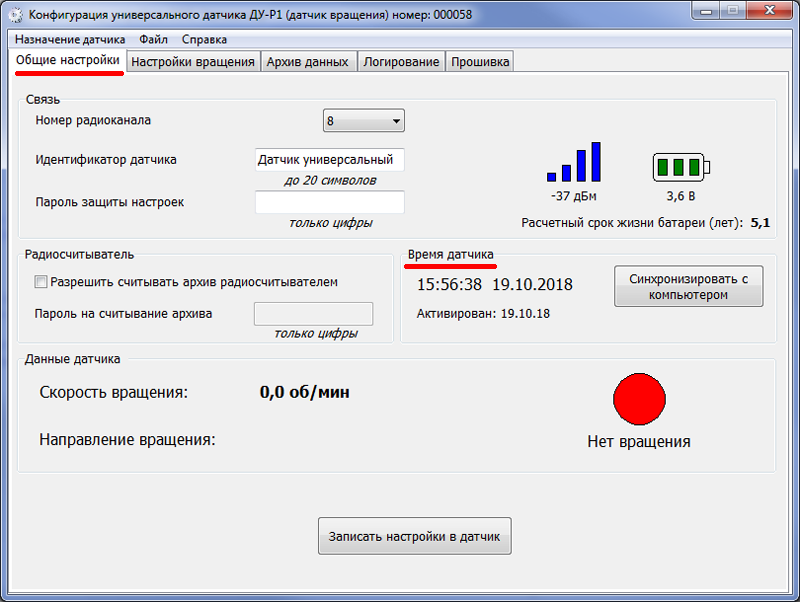Switch to the Настройки вращения tab
Viewport: 800px width, 602px height.
coord(193,62)
